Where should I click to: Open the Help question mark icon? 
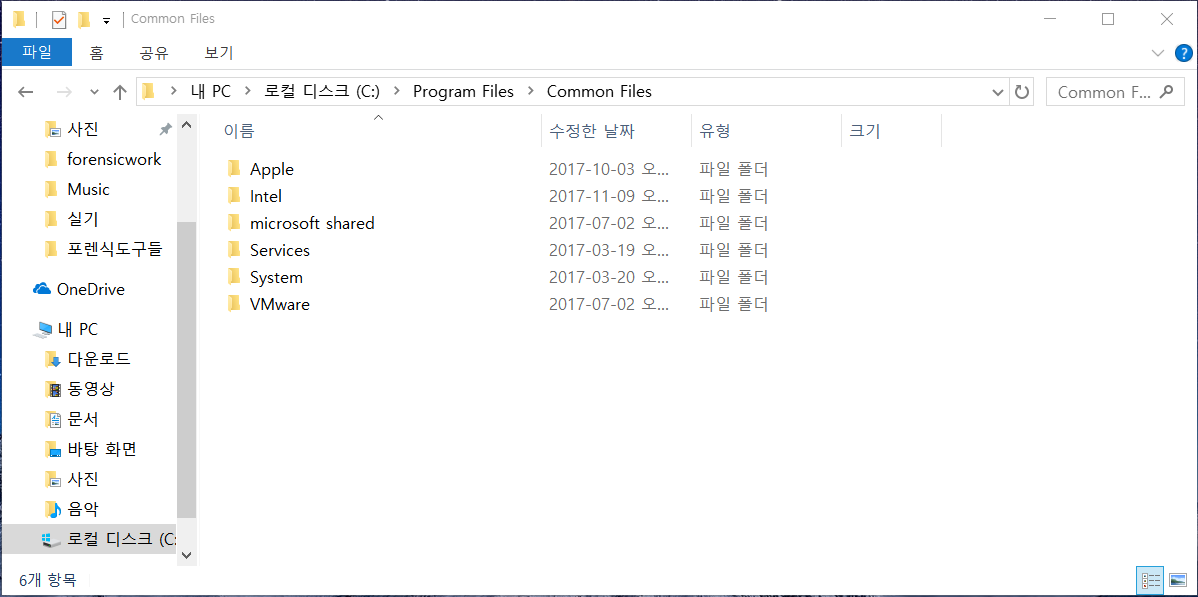tap(1183, 53)
